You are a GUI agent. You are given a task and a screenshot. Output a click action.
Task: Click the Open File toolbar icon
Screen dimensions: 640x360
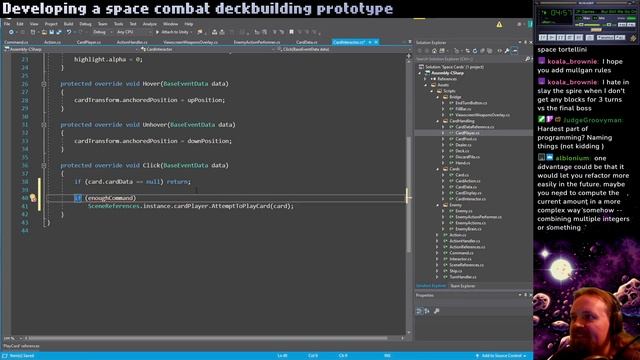[44, 32]
